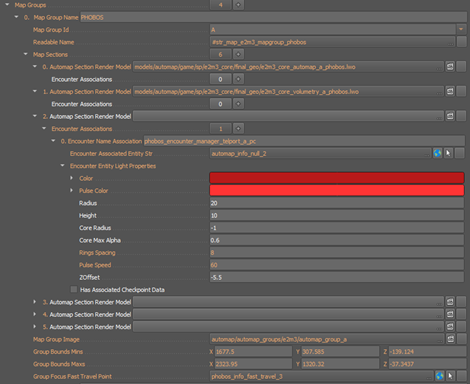Collapse 2. Automap Section Render Model
470x384 pixels.
pyautogui.click(x=35, y=116)
